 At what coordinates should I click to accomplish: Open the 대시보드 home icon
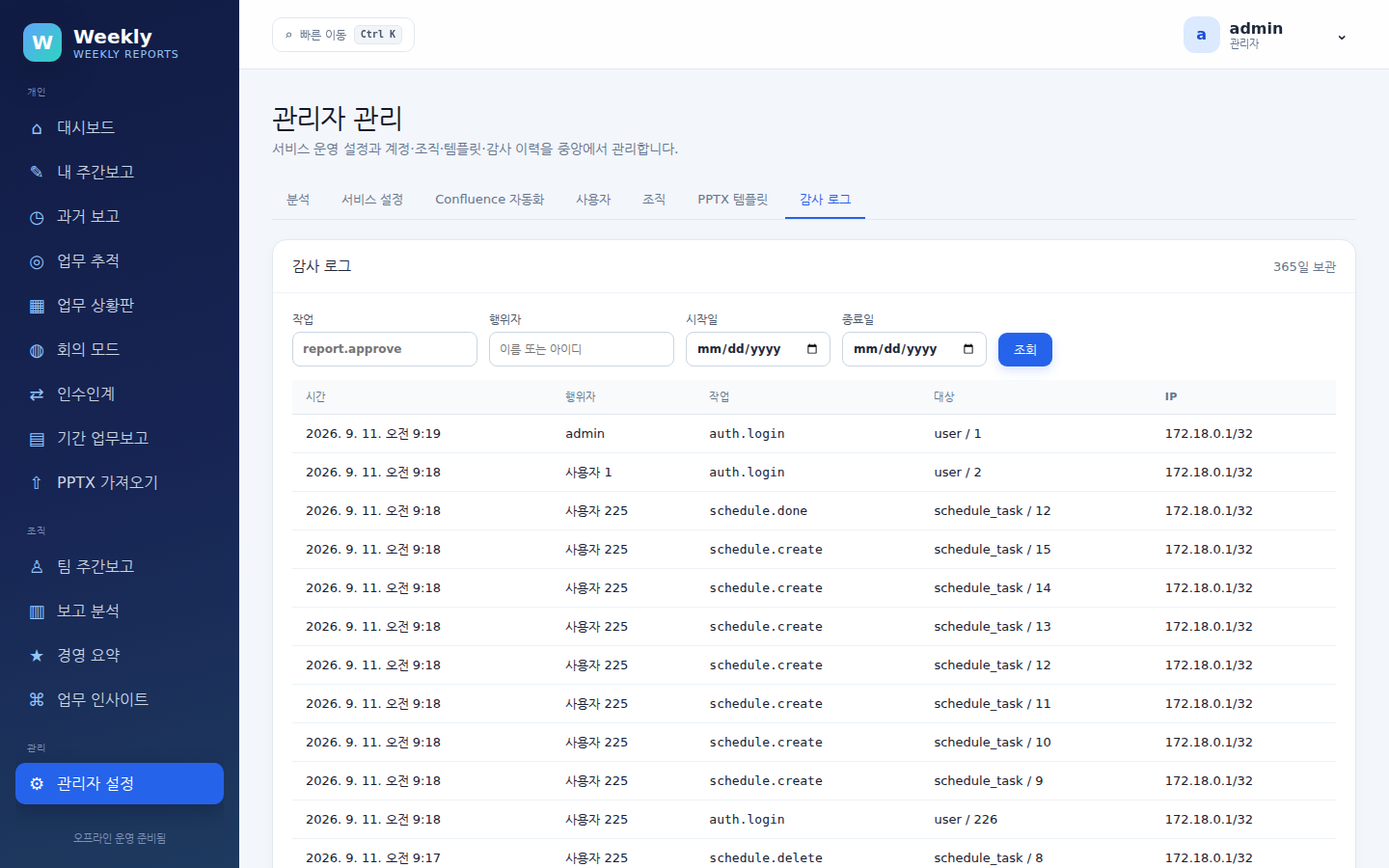click(37, 128)
